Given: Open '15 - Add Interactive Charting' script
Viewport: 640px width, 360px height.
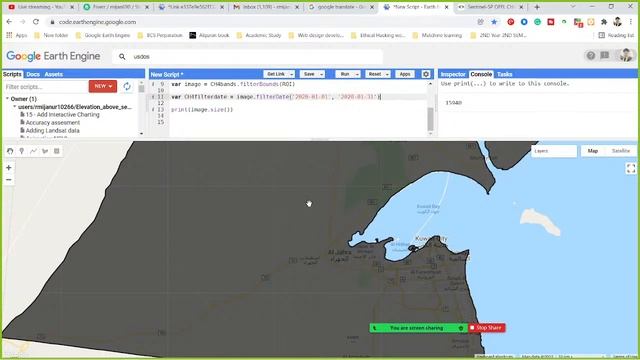Looking at the screenshot, I should point(62,115).
